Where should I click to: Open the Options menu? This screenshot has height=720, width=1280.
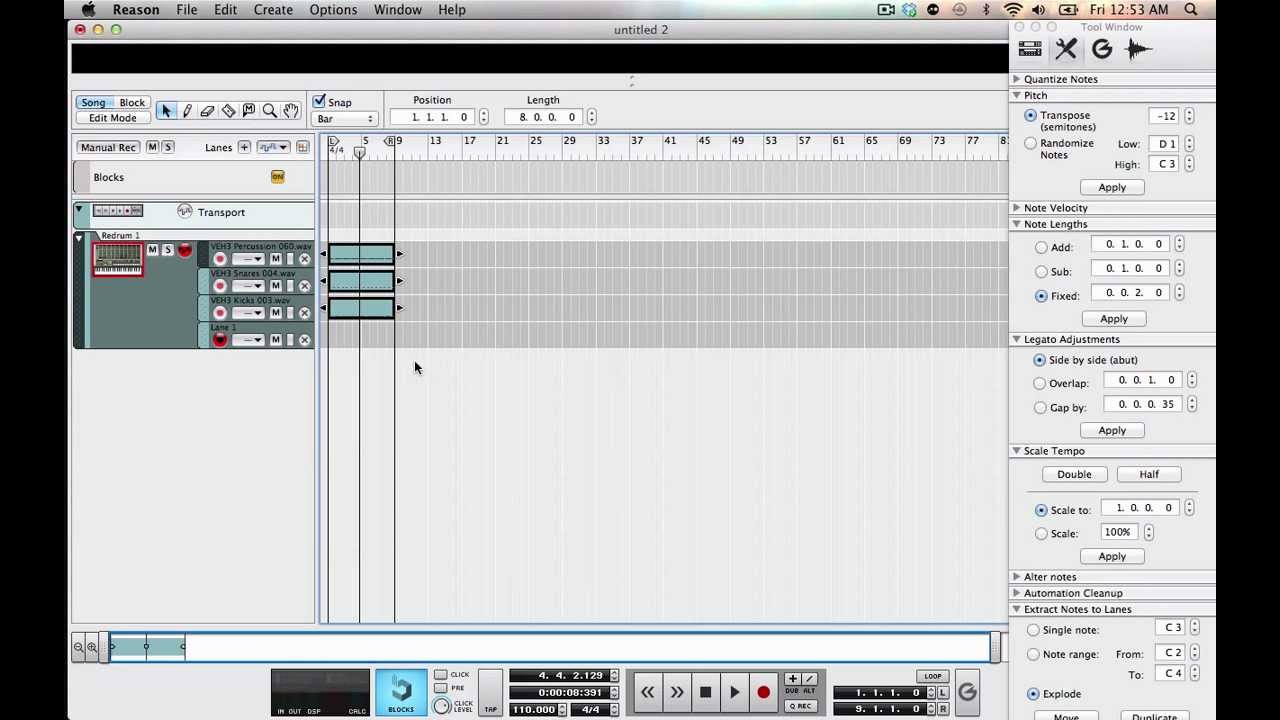pyautogui.click(x=333, y=10)
